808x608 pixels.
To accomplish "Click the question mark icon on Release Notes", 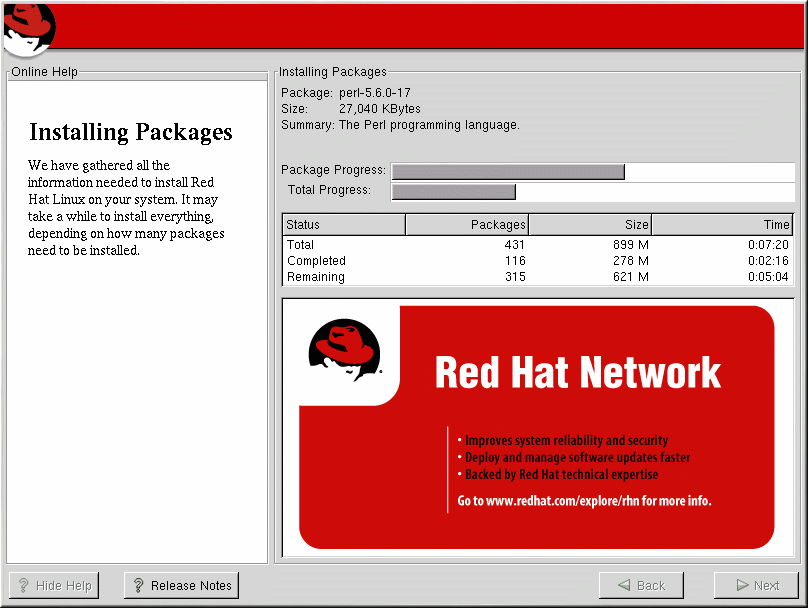I will (138, 585).
